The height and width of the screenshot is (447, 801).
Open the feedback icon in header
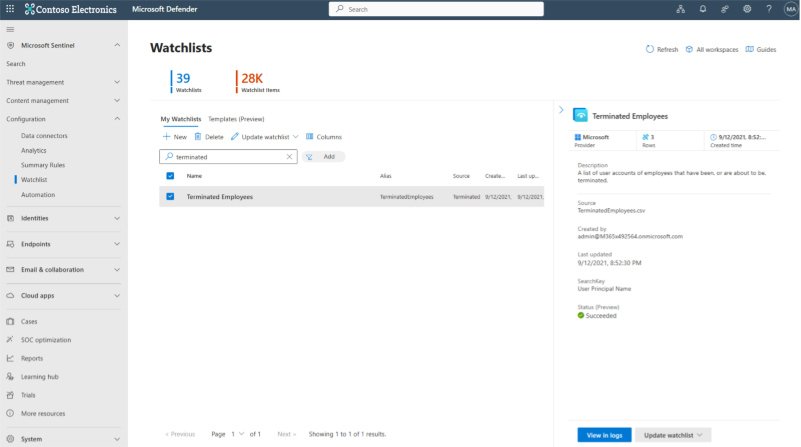(x=725, y=9)
